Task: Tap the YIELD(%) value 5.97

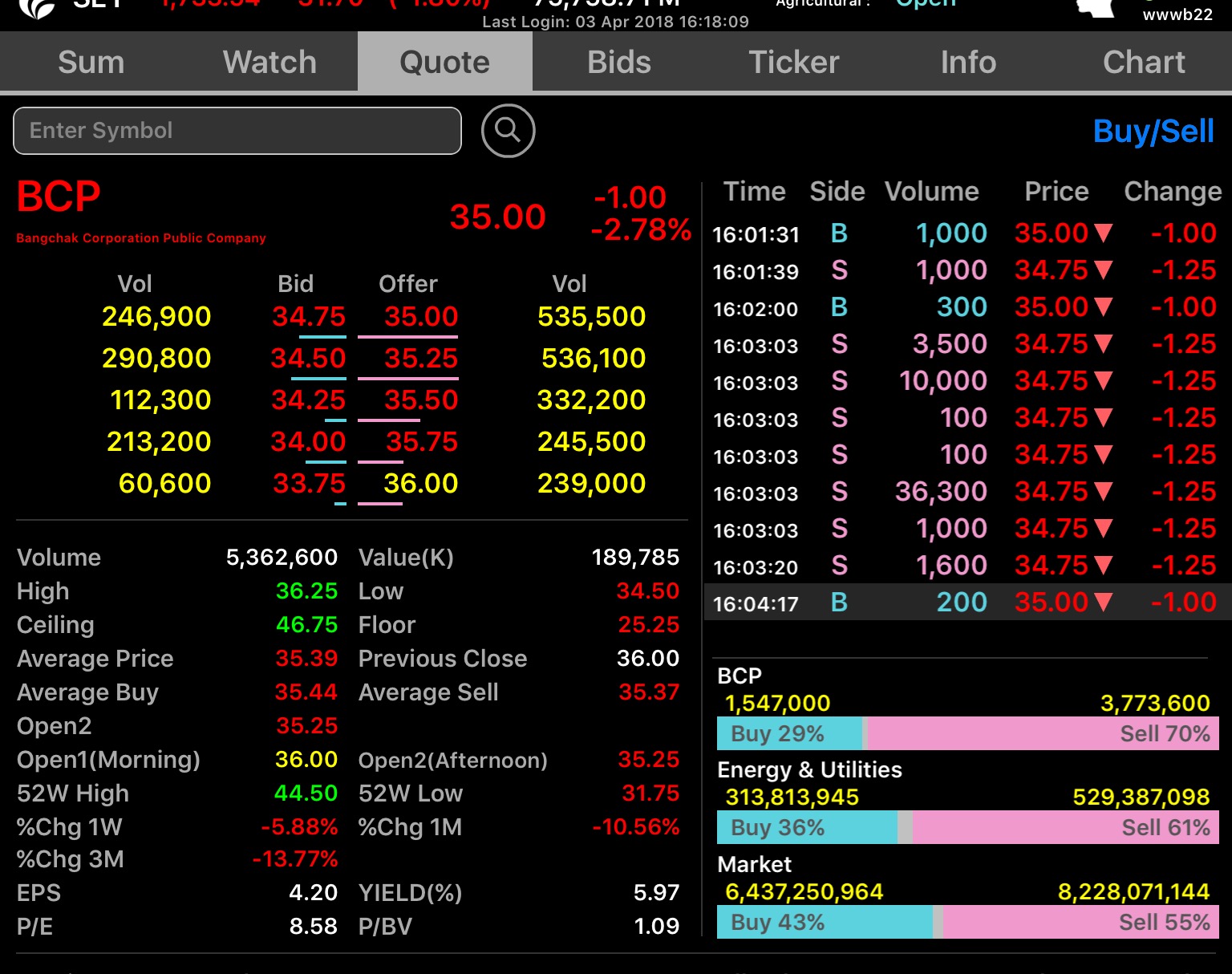Action: click(656, 892)
